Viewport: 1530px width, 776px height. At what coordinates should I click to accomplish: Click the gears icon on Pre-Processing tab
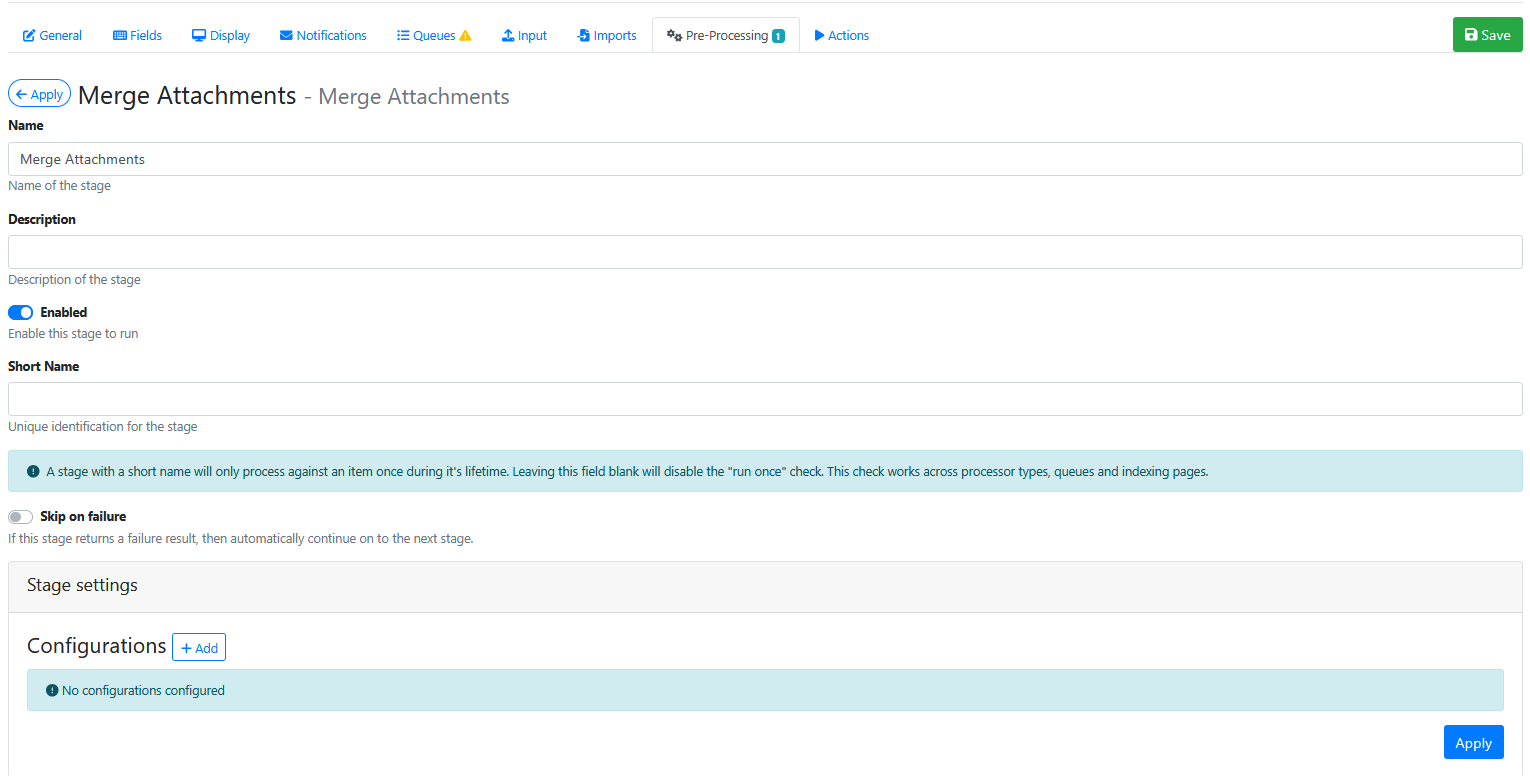[674, 36]
